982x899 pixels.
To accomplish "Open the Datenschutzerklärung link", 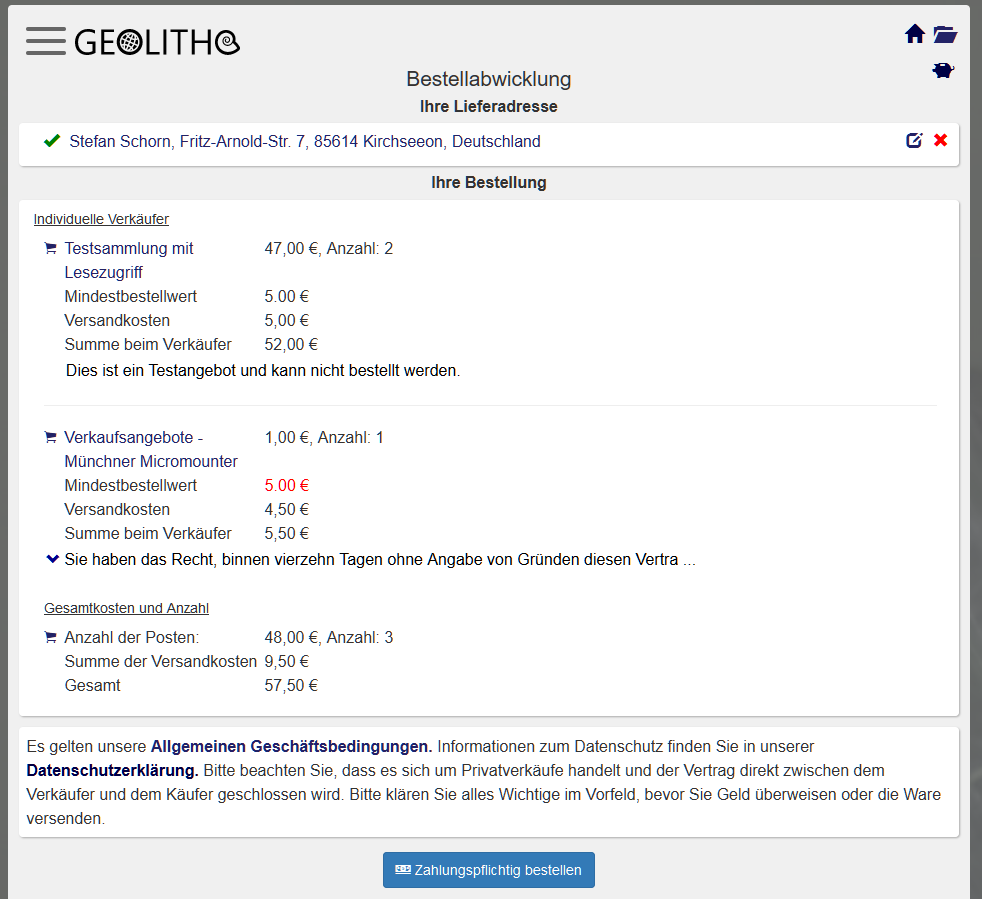I will coord(112,771).
